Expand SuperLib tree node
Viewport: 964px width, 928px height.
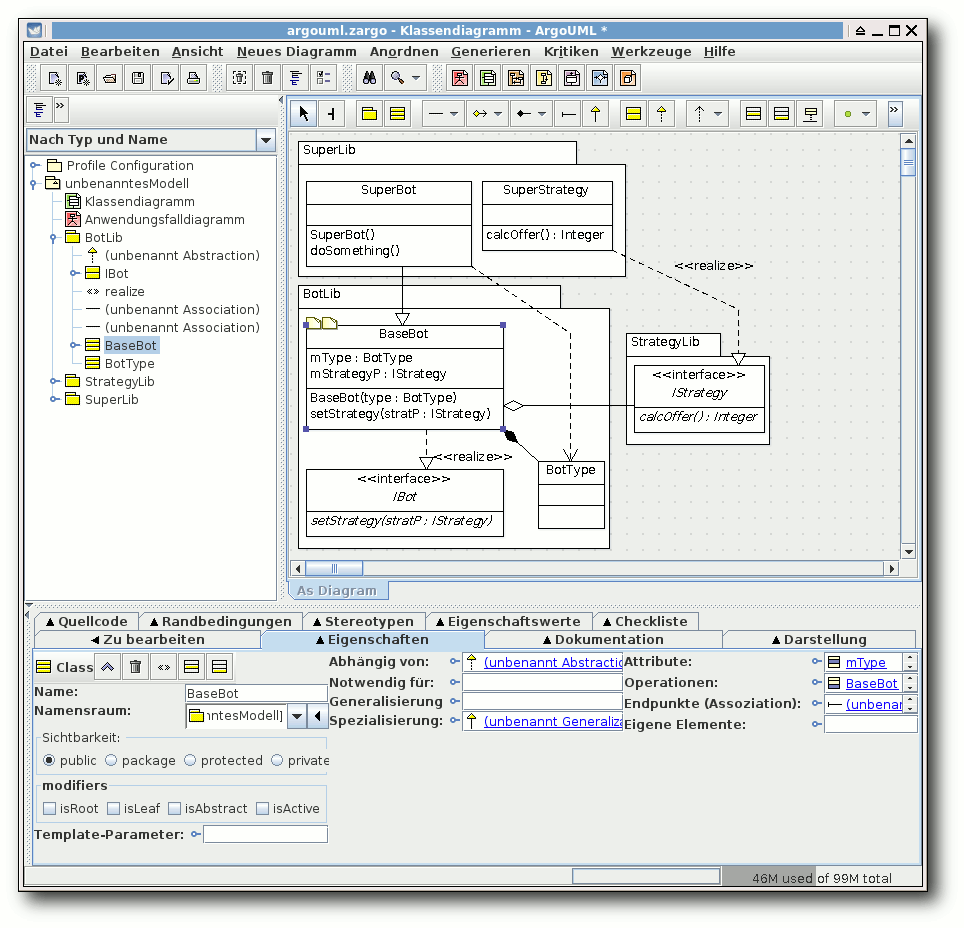pyautogui.click(x=54, y=400)
